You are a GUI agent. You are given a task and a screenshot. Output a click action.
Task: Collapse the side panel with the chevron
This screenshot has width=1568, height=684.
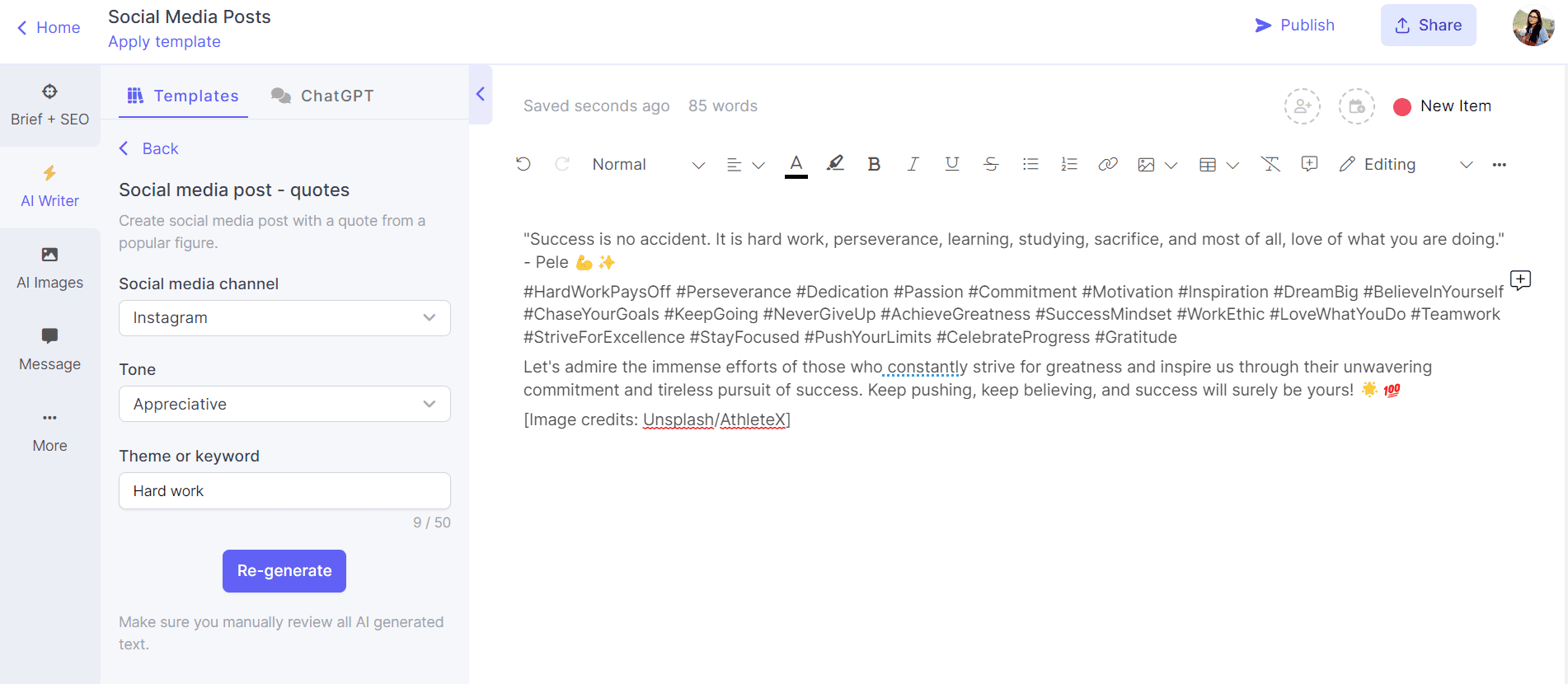481,94
